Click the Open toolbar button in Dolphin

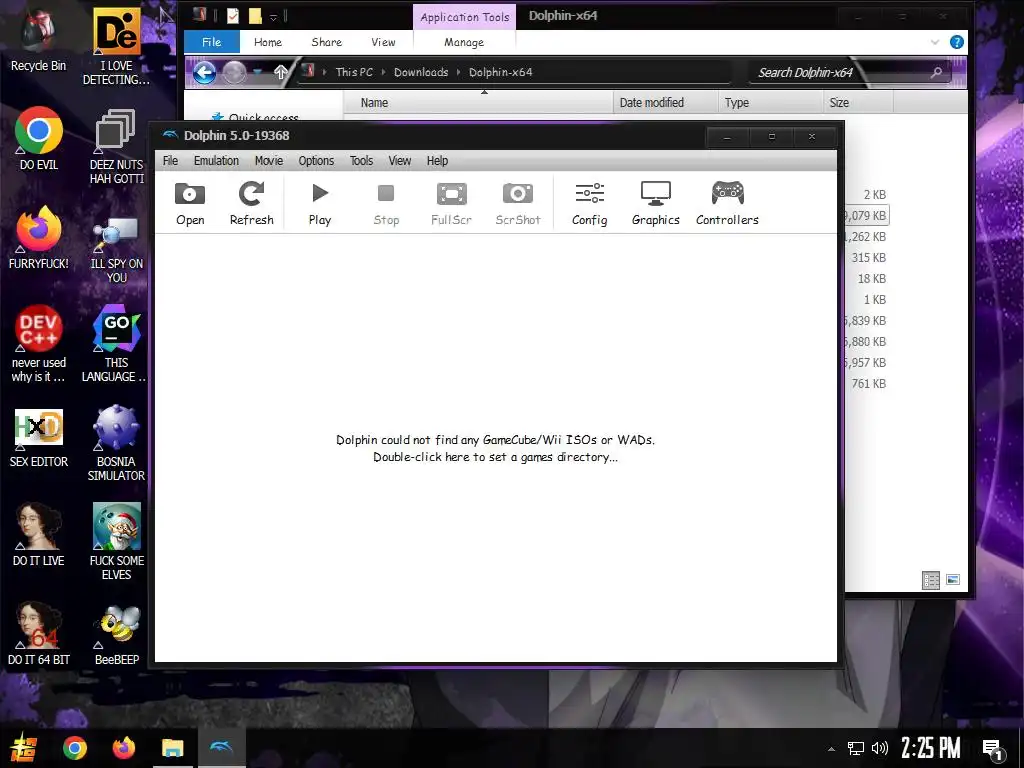(x=190, y=204)
